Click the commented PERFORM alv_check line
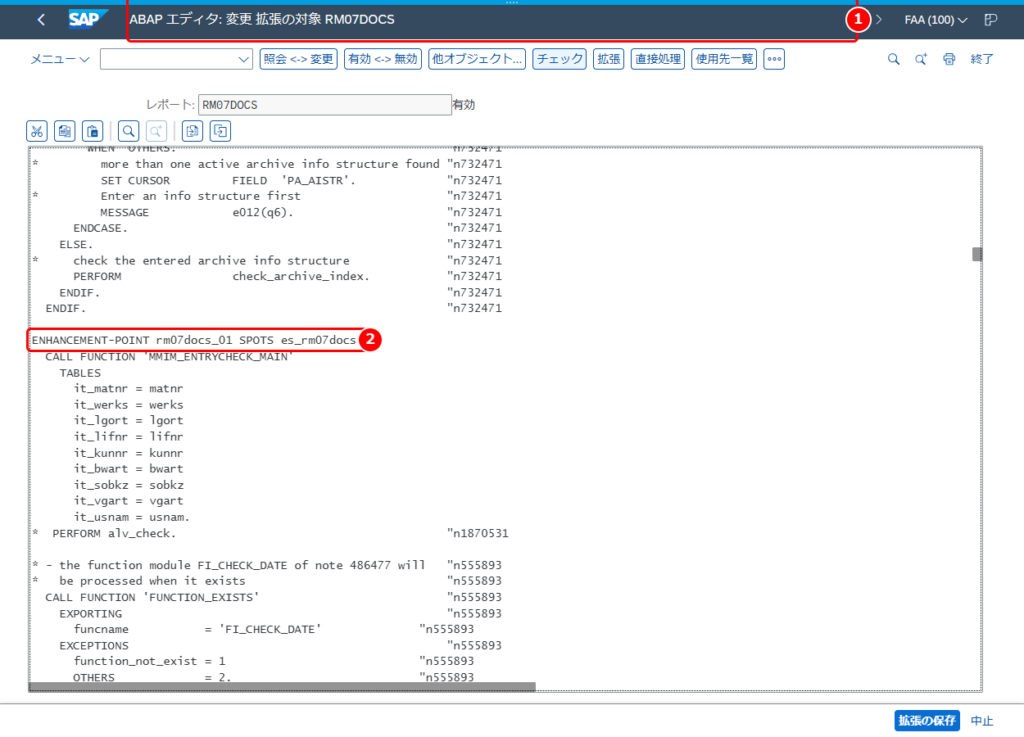Screen dimensions: 1024x737 (x=114, y=533)
